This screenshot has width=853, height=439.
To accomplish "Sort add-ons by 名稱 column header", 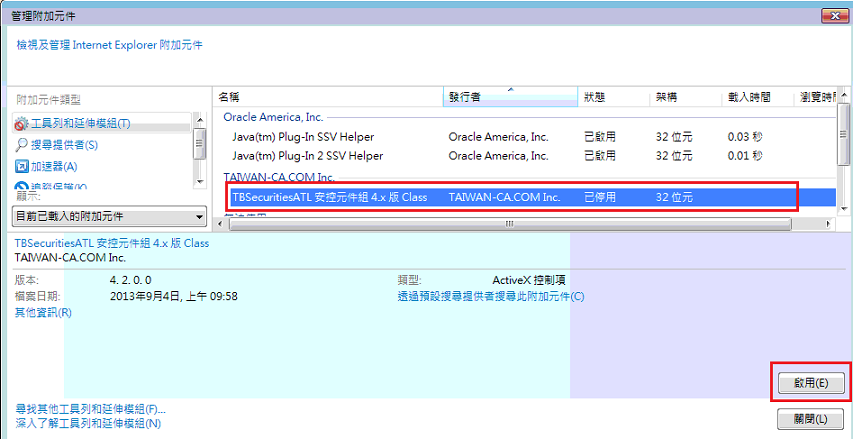I will point(328,97).
